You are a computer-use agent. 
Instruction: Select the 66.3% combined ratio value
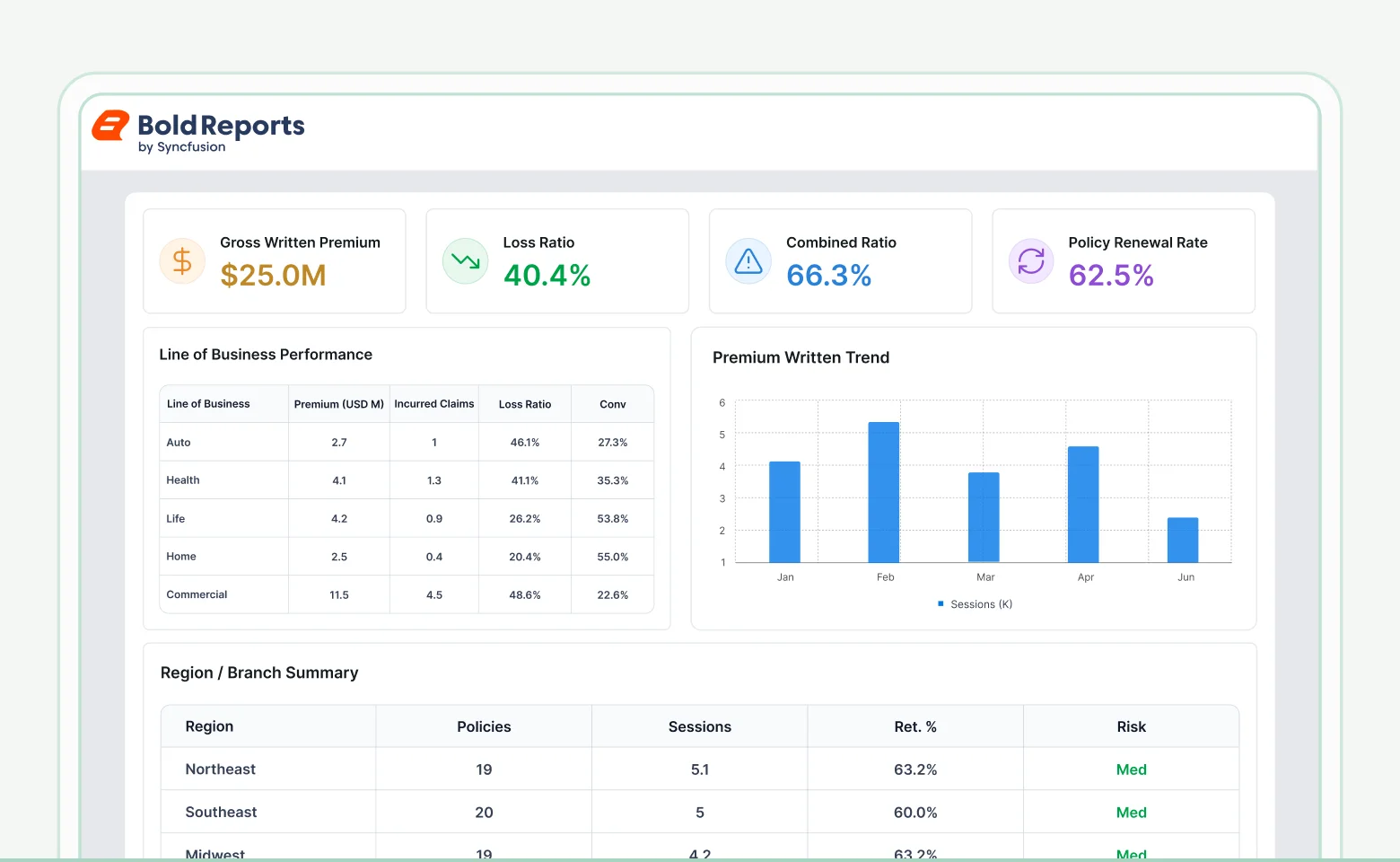(x=829, y=276)
